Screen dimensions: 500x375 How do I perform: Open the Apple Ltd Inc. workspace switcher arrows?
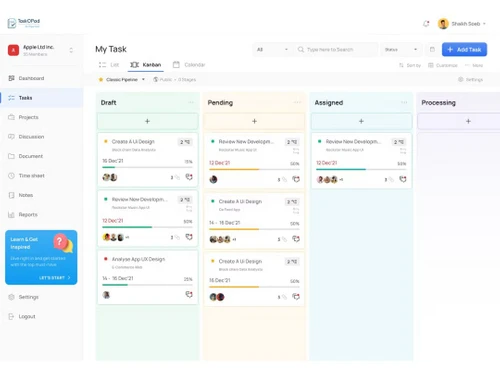pos(71,50)
